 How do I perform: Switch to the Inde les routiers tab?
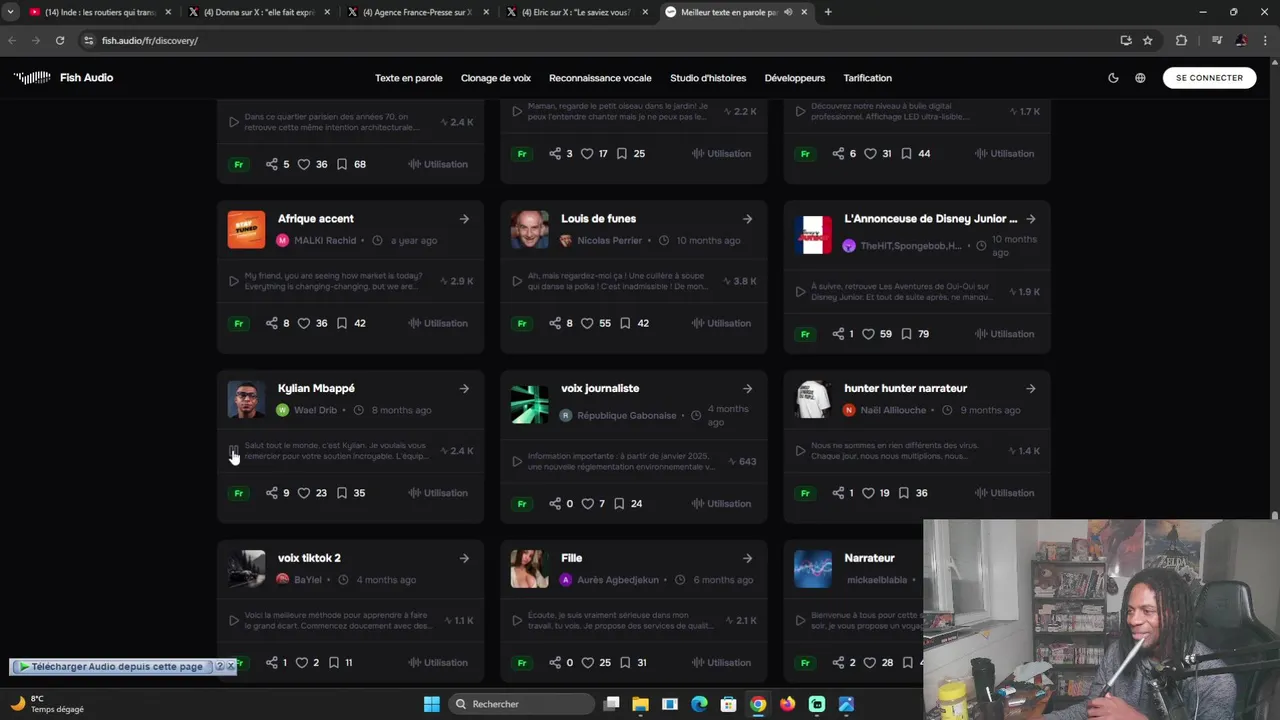(102, 12)
